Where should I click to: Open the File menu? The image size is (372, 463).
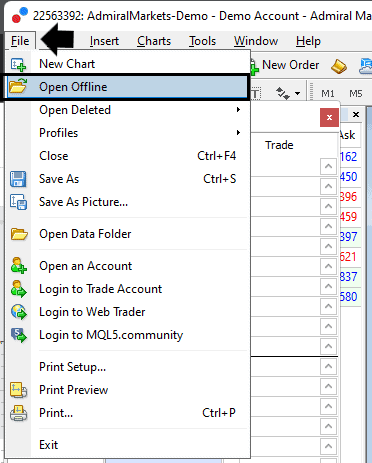point(20,41)
